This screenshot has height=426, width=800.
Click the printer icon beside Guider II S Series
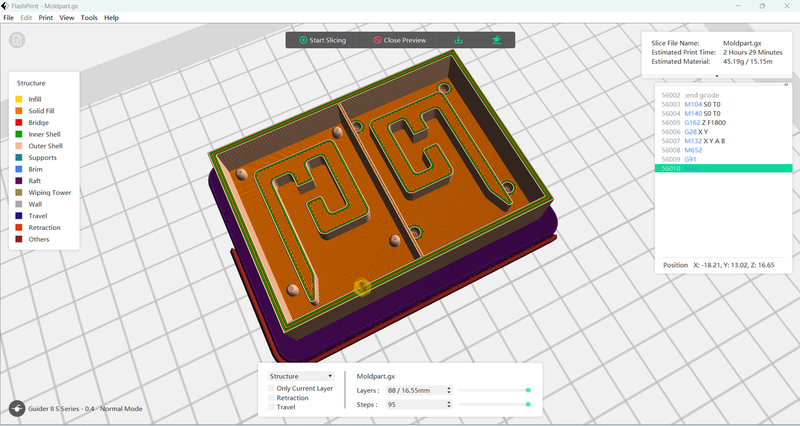pyautogui.click(x=17, y=408)
